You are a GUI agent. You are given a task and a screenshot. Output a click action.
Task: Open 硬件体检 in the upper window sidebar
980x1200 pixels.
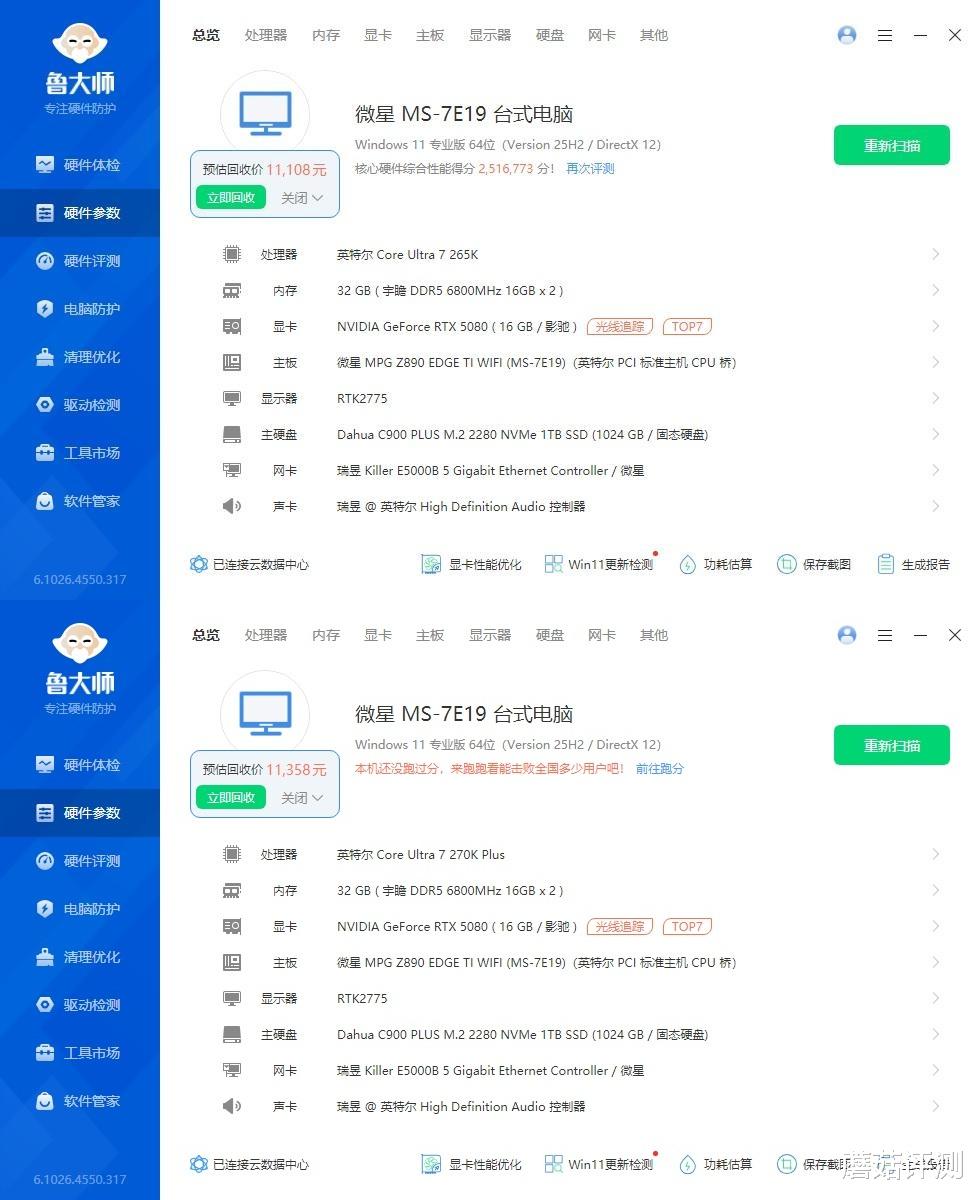pyautogui.click(x=79, y=165)
